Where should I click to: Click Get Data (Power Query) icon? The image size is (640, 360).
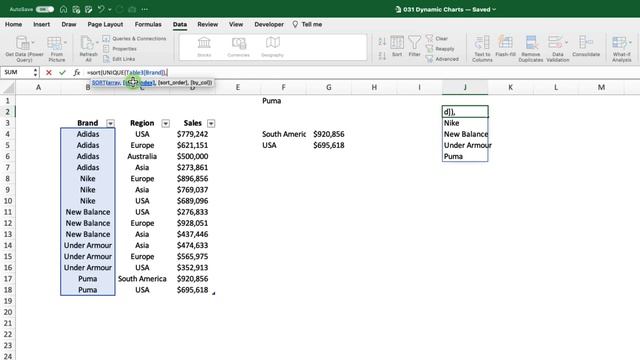[x=24, y=48]
